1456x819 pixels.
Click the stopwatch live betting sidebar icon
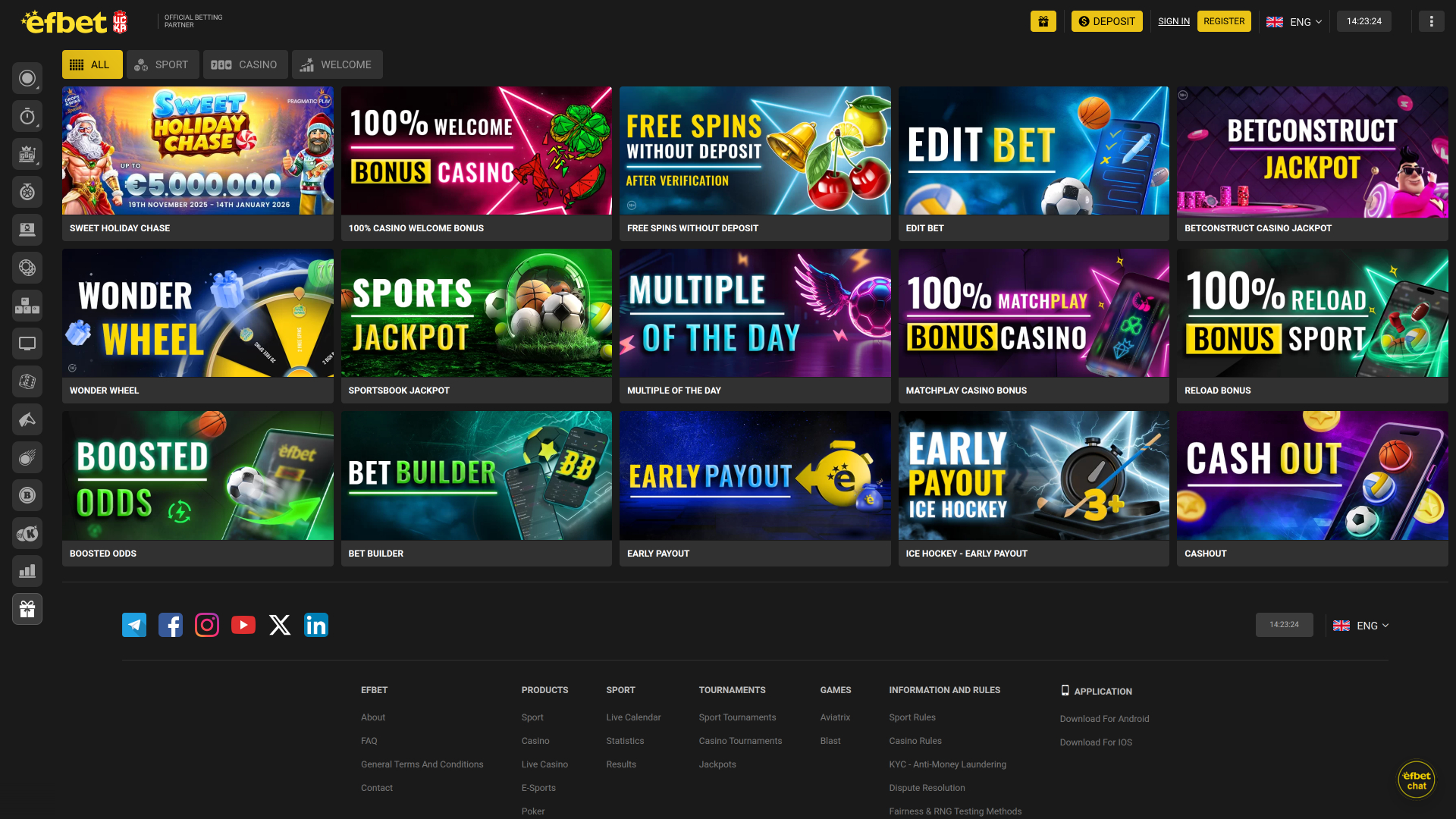(x=27, y=116)
